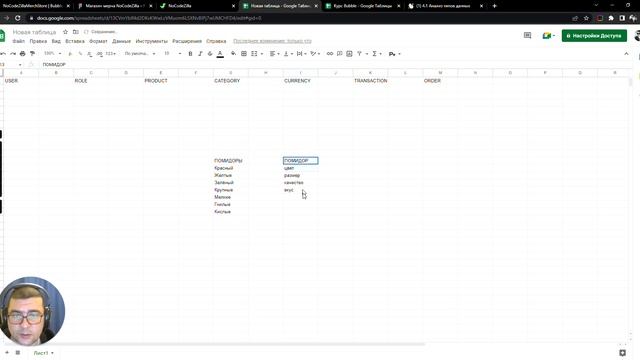Open the all sheets list icon
The image size is (640, 360).
click(x=18, y=353)
